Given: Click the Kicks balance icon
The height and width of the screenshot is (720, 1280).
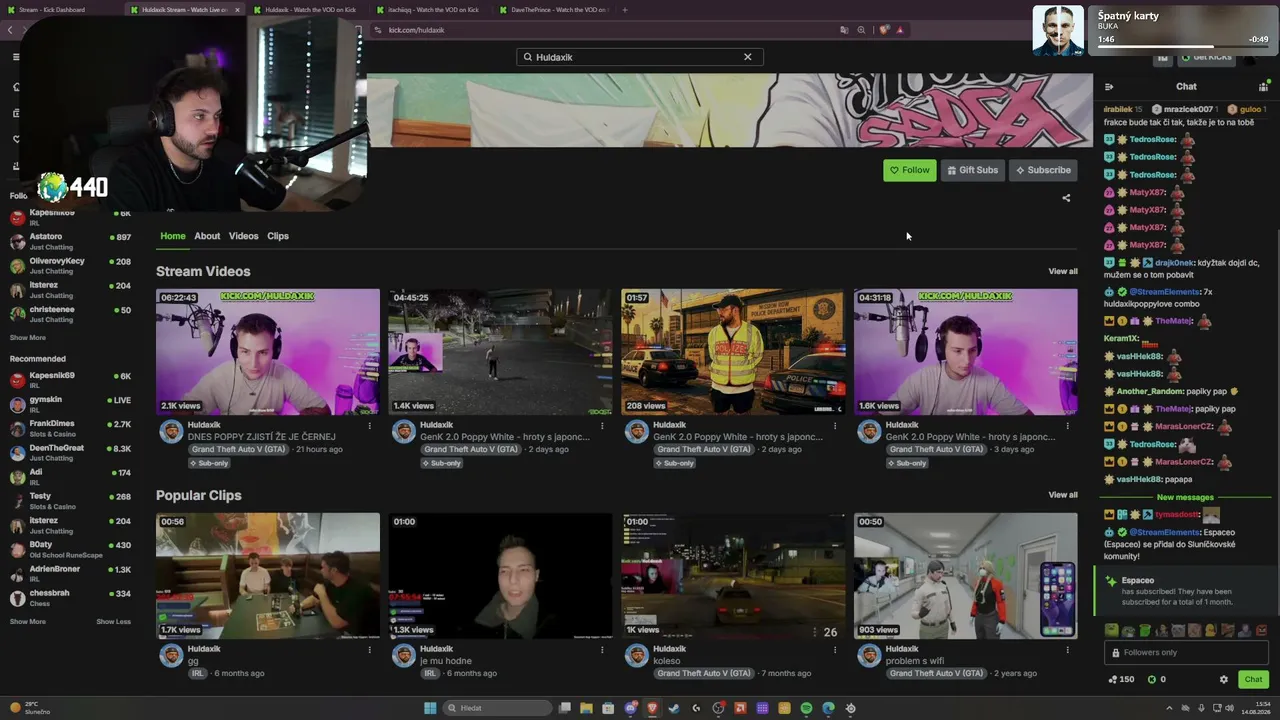Looking at the screenshot, I should click(x=1152, y=680).
